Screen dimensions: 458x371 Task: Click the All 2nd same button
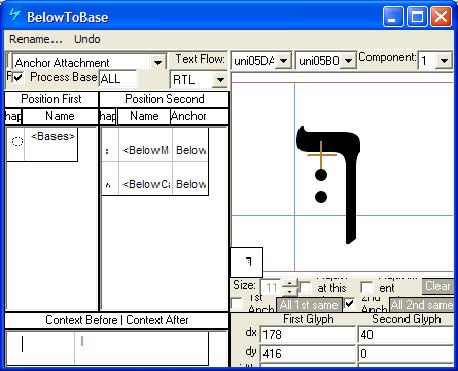pyautogui.click(x=422, y=305)
